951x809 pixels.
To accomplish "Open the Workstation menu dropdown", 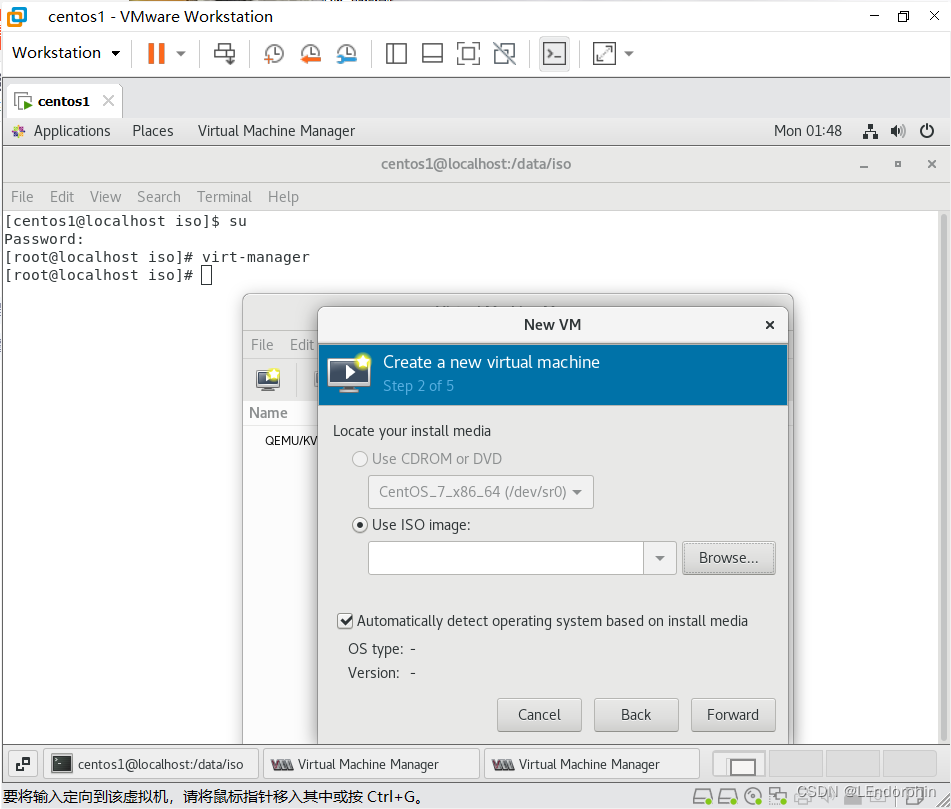I will [66, 53].
